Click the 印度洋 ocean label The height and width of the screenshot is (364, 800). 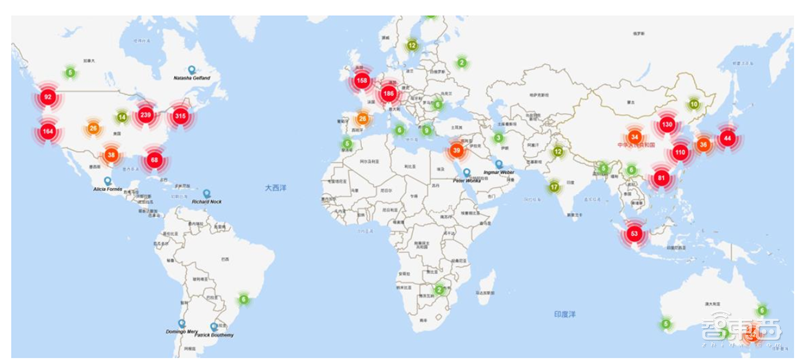[565, 314]
